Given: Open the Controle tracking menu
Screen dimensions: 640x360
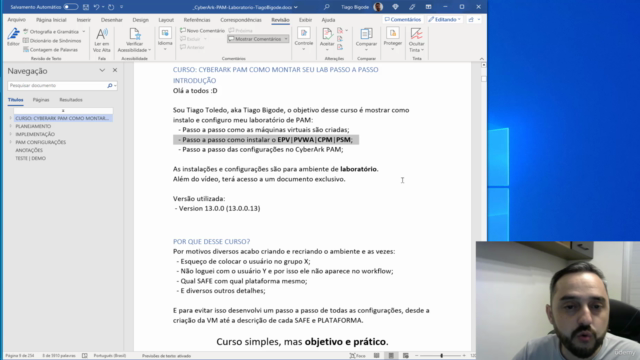Looking at the screenshot, I should (x=304, y=39).
